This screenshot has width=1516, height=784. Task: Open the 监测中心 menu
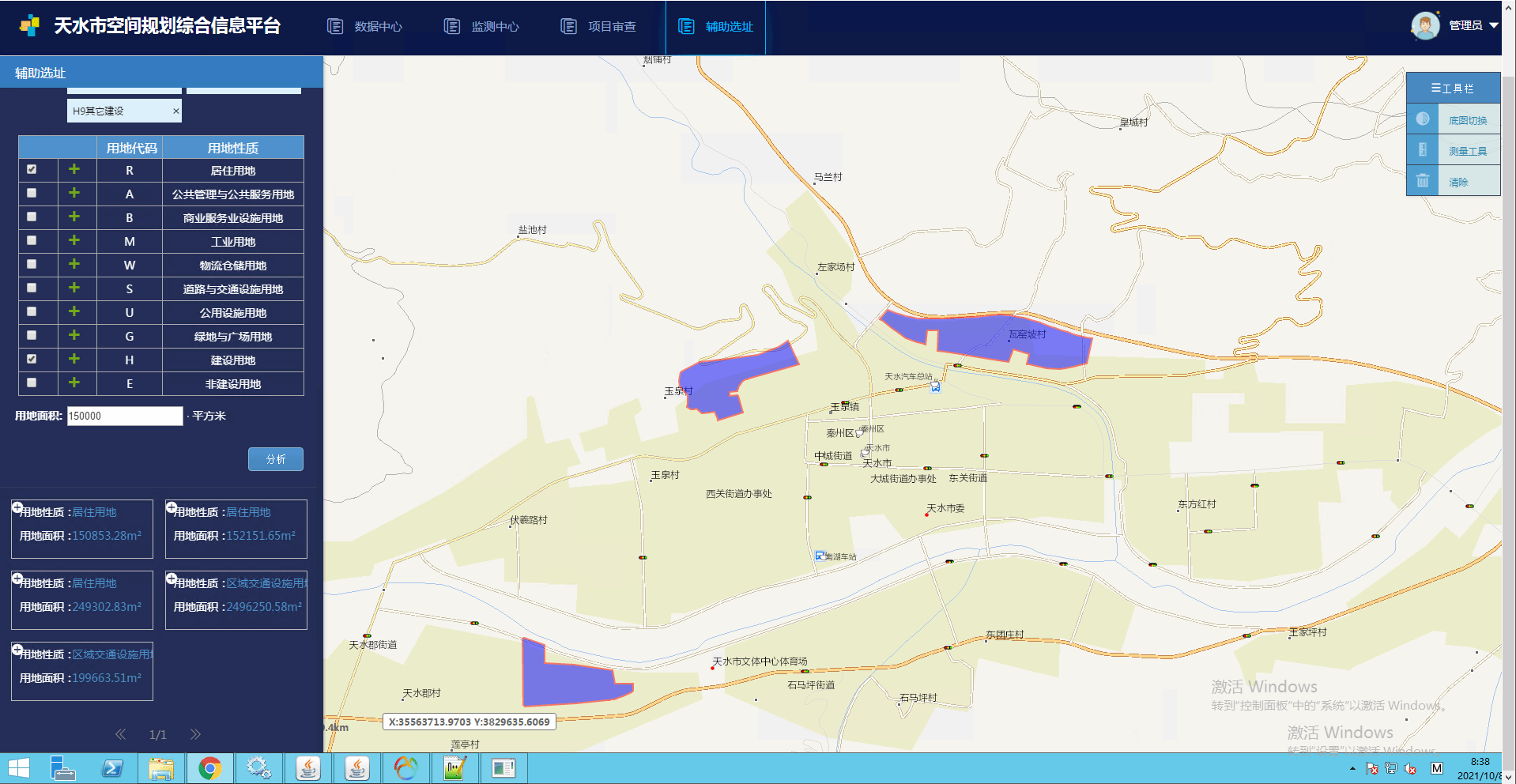tap(481, 27)
